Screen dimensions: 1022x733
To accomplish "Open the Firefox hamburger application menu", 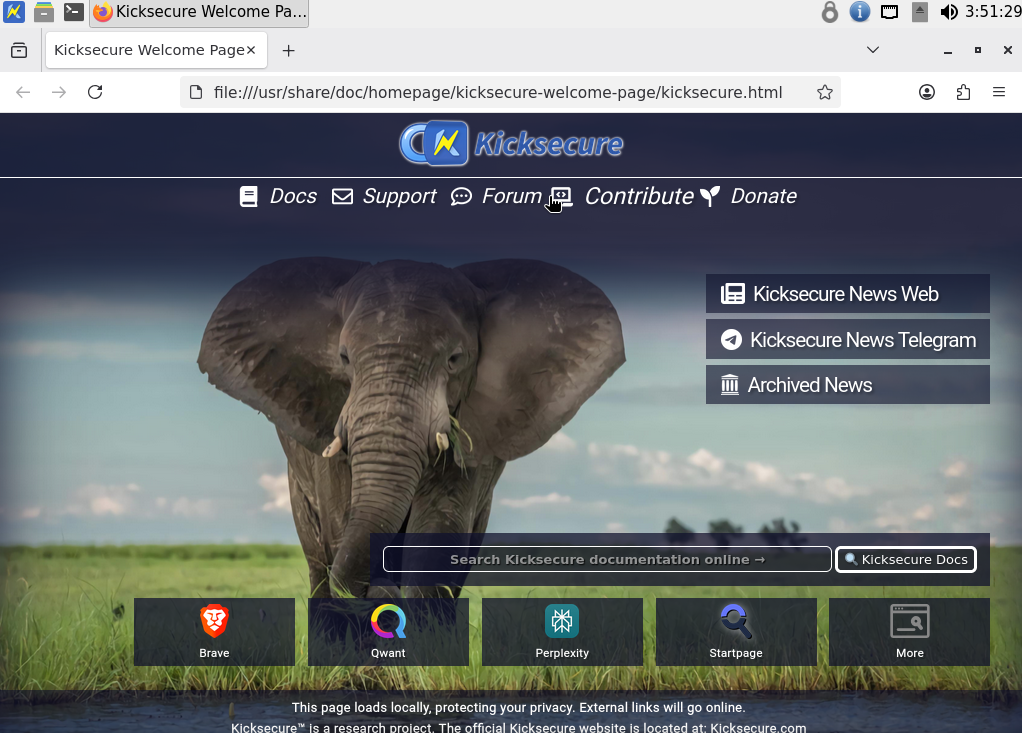I will pos(998,92).
